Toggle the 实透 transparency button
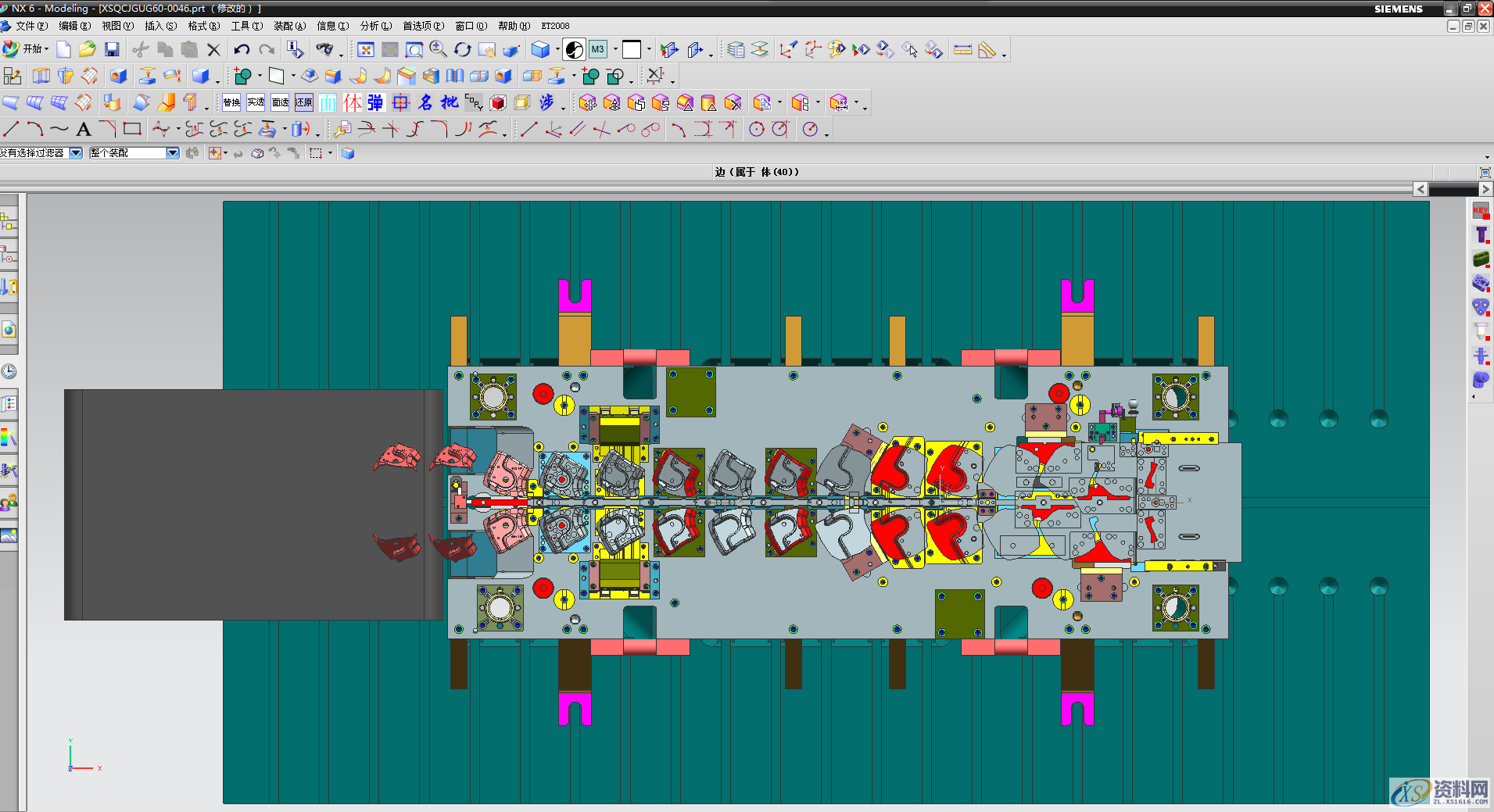The height and width of the screenshot is (812, 1494). point(256,102)
